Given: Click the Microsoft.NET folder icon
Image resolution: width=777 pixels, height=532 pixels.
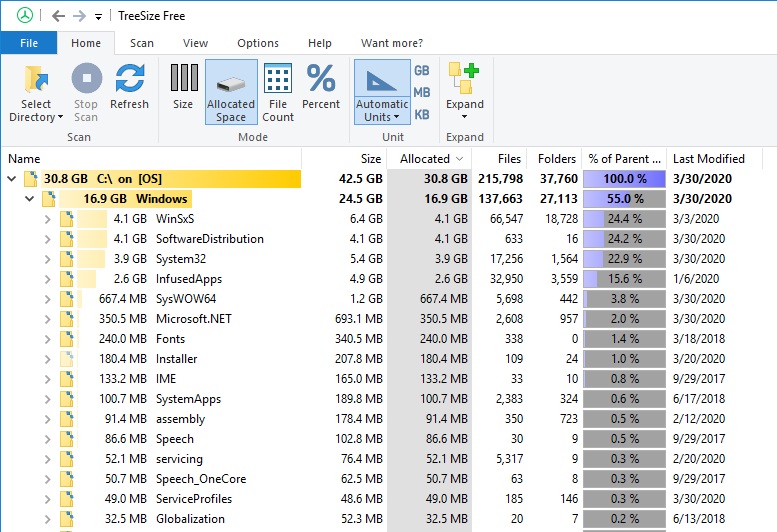Looking at the screenshot, I should coord(67,319).
